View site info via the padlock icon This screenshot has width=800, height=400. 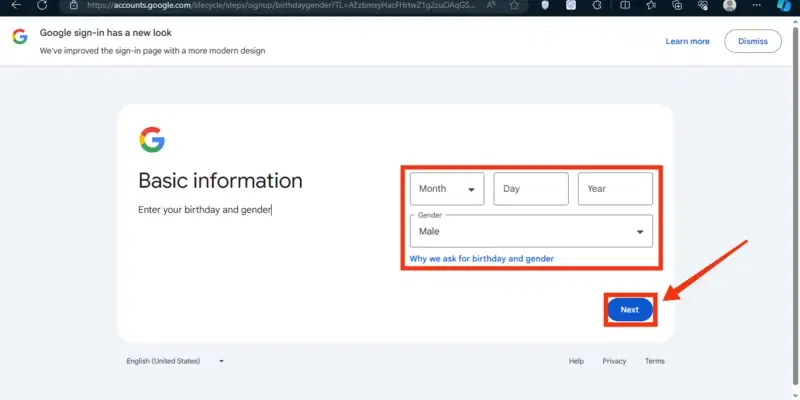pos(74,5)
